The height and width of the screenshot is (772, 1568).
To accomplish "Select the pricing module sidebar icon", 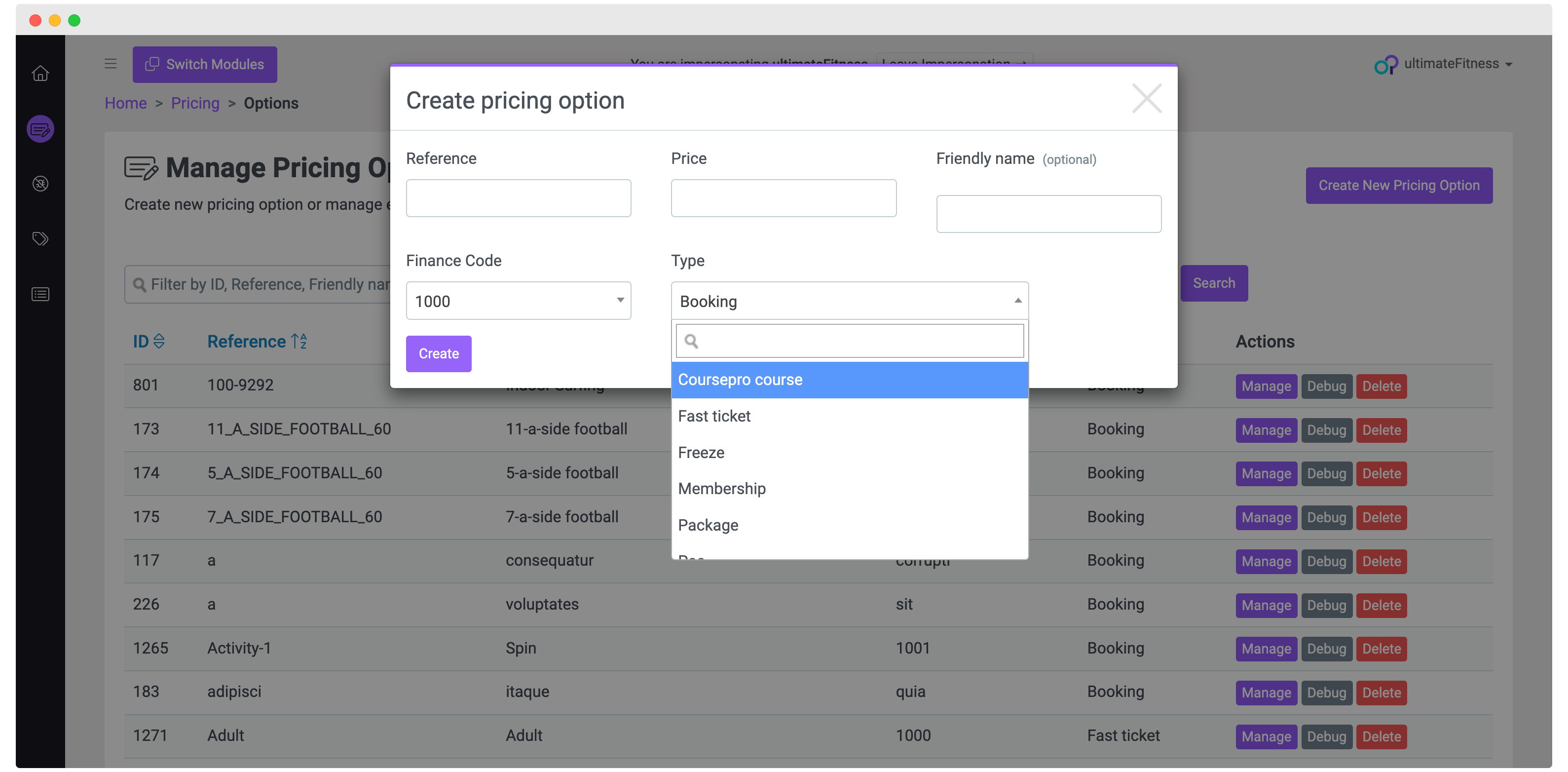I will click(x=40, y=129).
